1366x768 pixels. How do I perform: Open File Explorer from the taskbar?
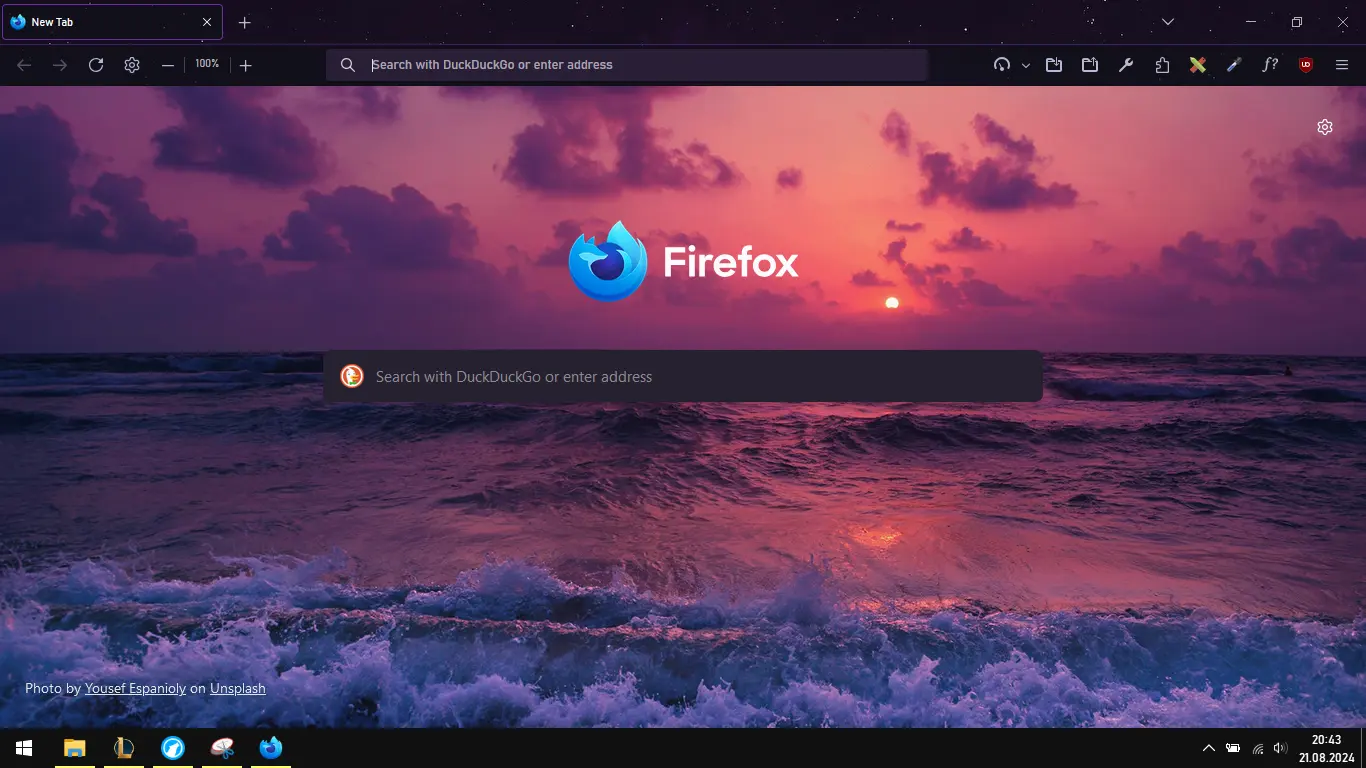pos(75,748)
